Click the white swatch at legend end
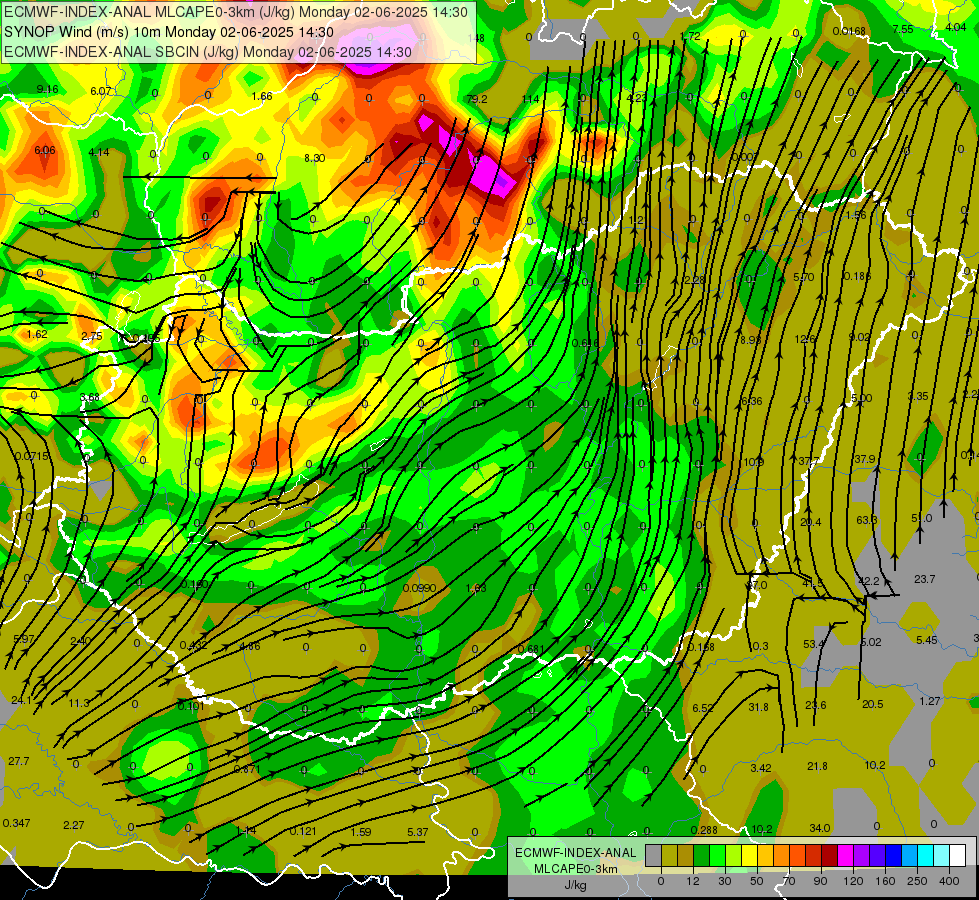Viewport: 979px width, 900px height. click(958, 855)
